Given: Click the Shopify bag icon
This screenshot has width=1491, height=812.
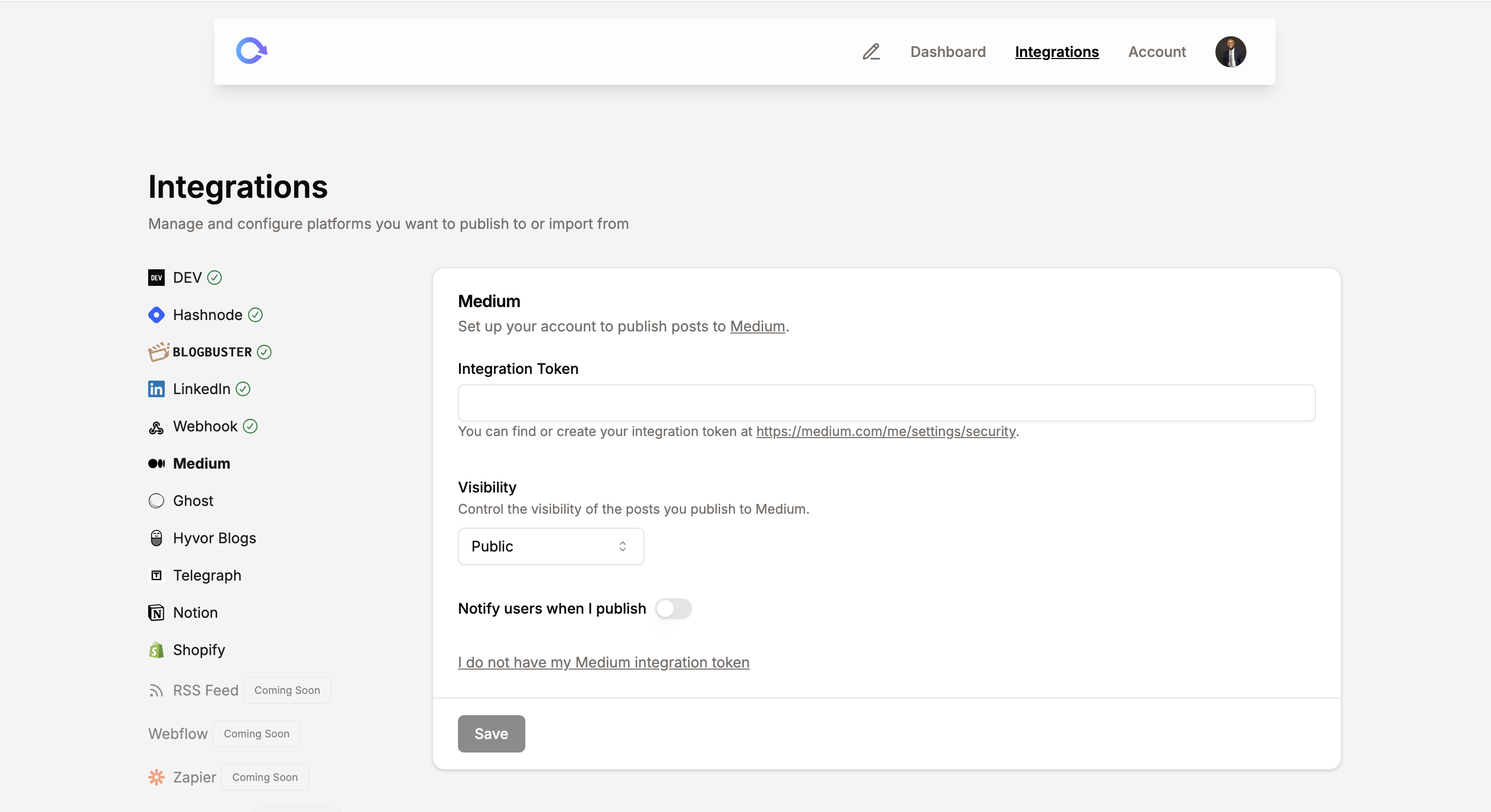Looking at the screenshot, I should pos(156,649).
